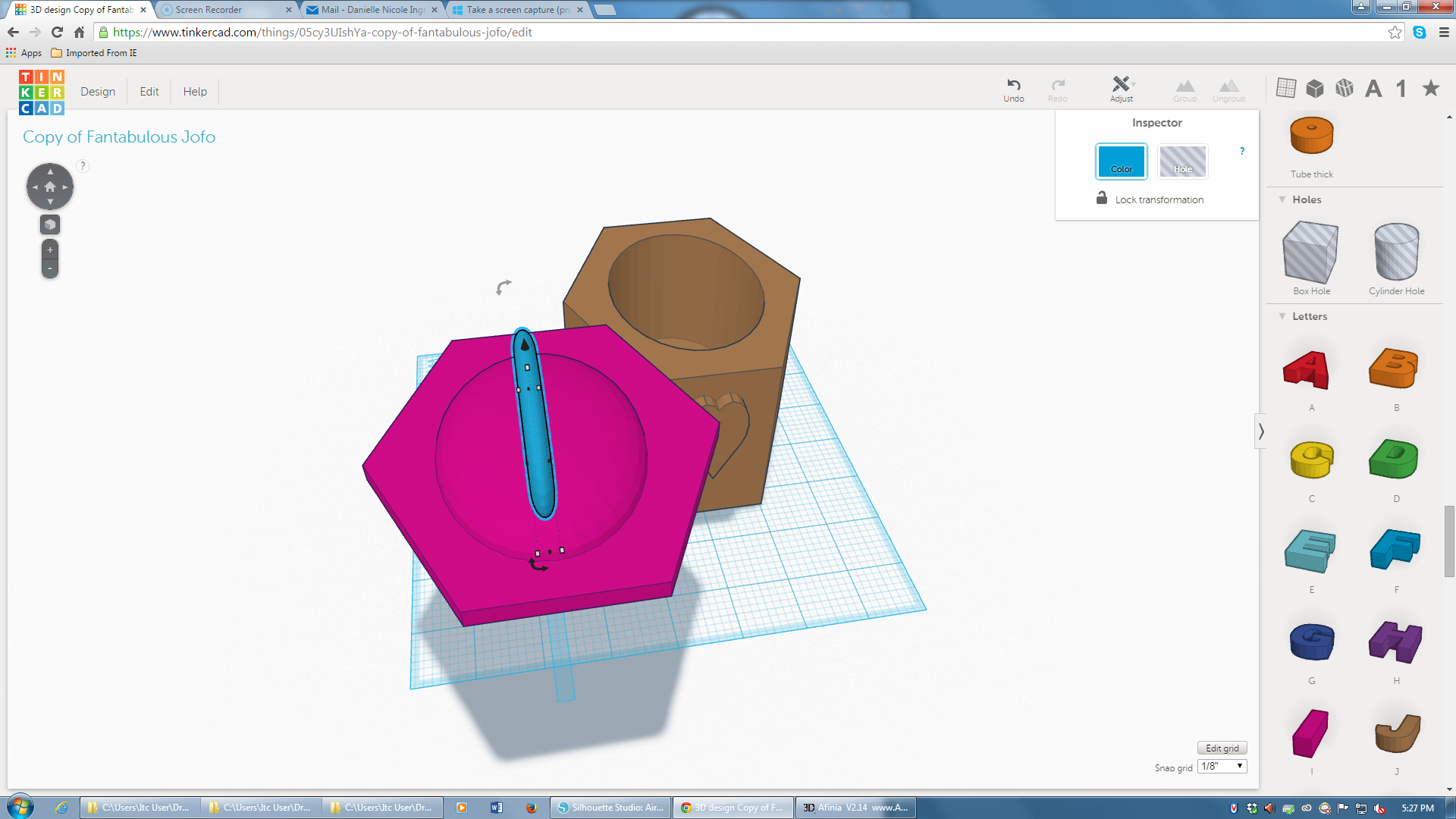The height and width of the screenshot is (819, 1456).
Task: Click the browser reload button
Action: [x=57, y=32]
